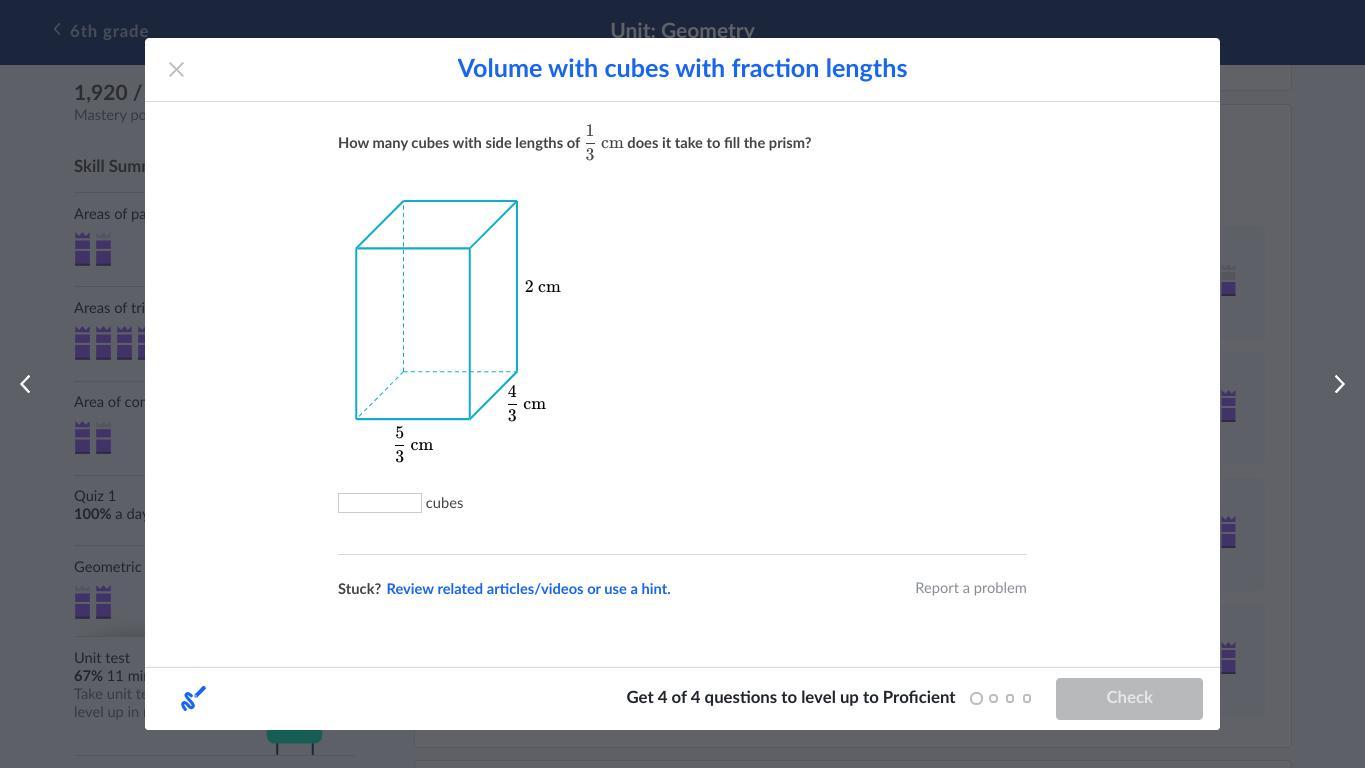Click the dialog title Volume with cubes with fraction lengths

(682, 69)
